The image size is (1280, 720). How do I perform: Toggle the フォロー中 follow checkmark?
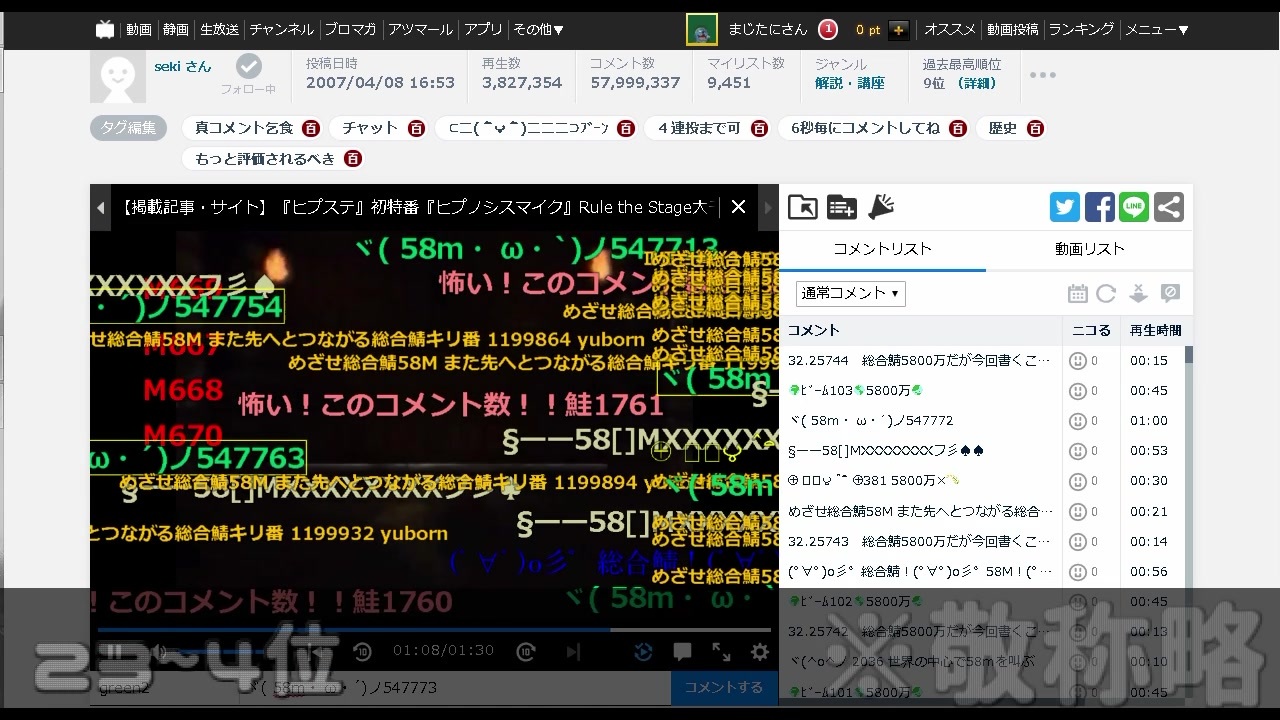tap(249, 66)
